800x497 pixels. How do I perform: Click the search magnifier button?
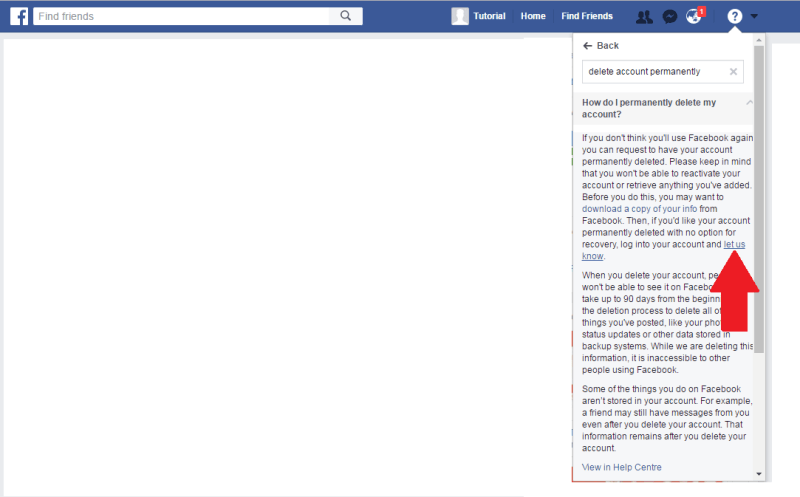point(345,16)
